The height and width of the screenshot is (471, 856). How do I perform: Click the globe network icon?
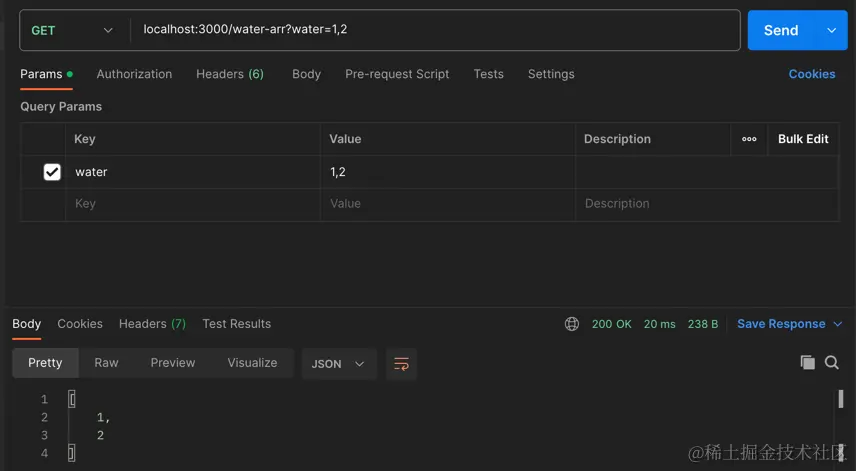[572, 324]
